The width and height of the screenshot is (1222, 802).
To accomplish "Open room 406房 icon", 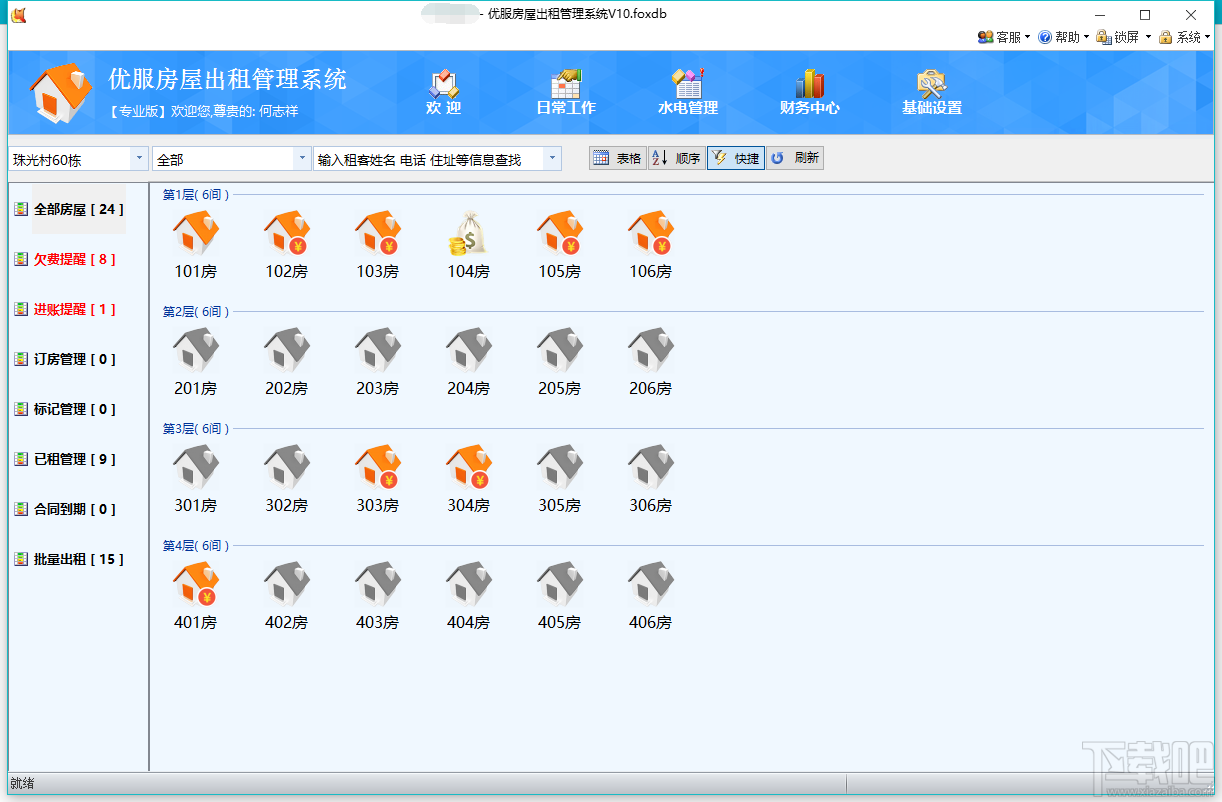I will (650, 584).
